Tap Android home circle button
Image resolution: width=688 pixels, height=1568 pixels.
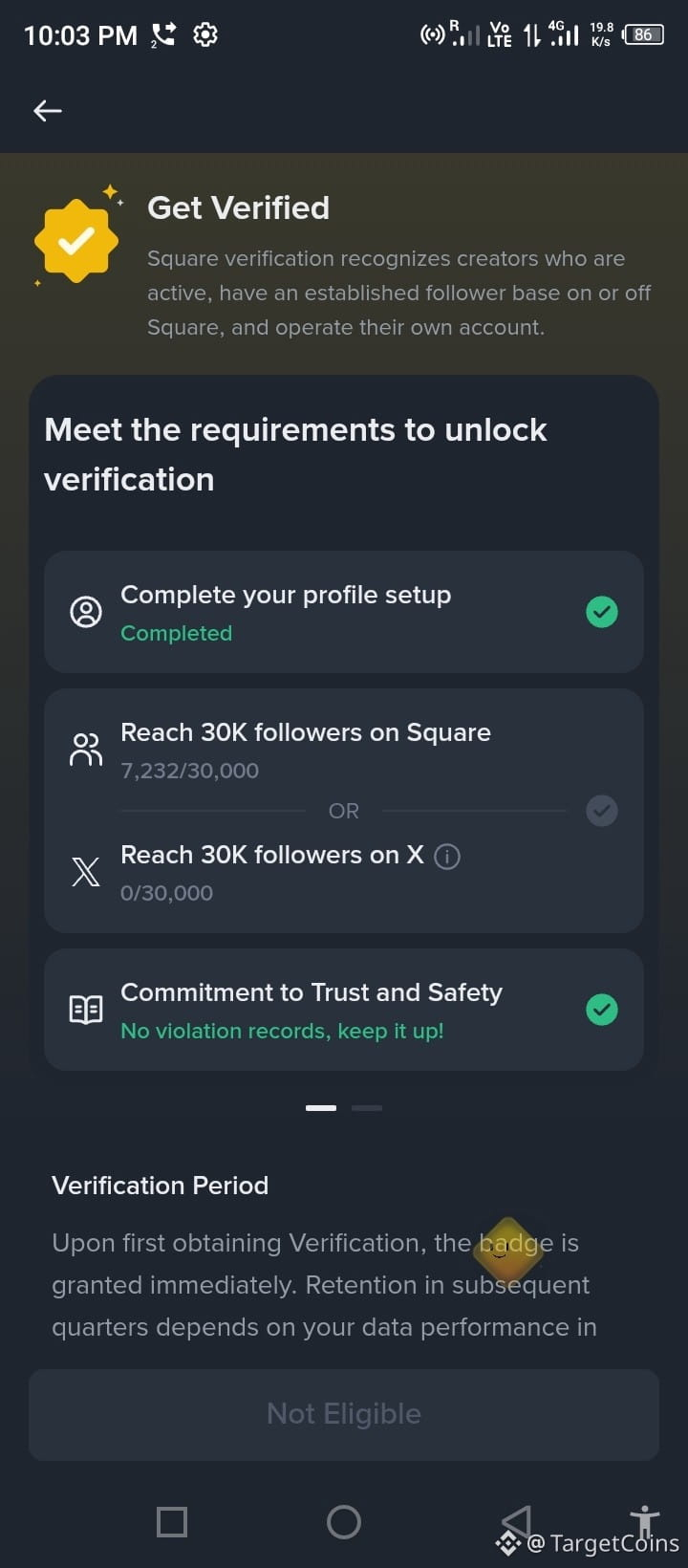pos(344,1521)
